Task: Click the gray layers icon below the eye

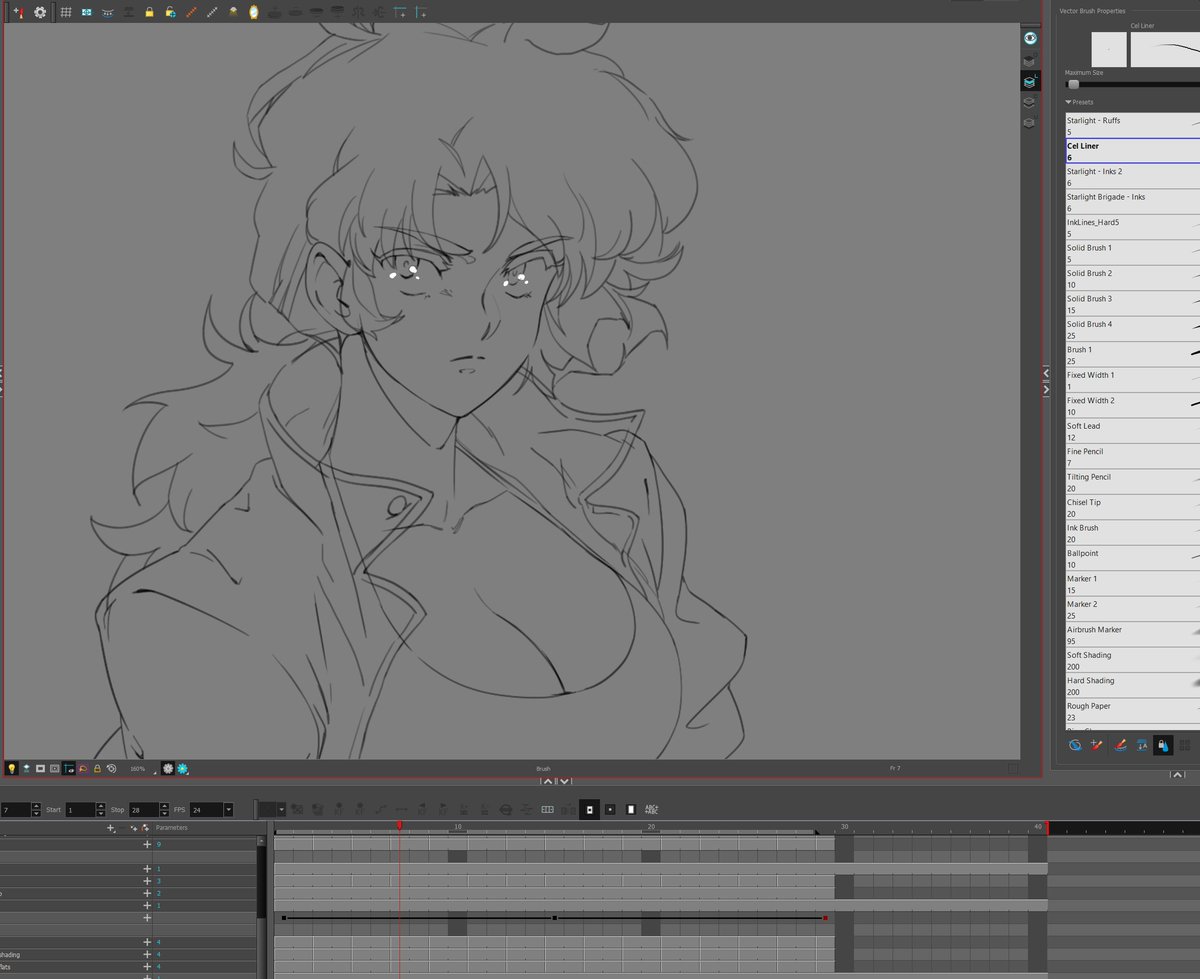Action: 1029,60
